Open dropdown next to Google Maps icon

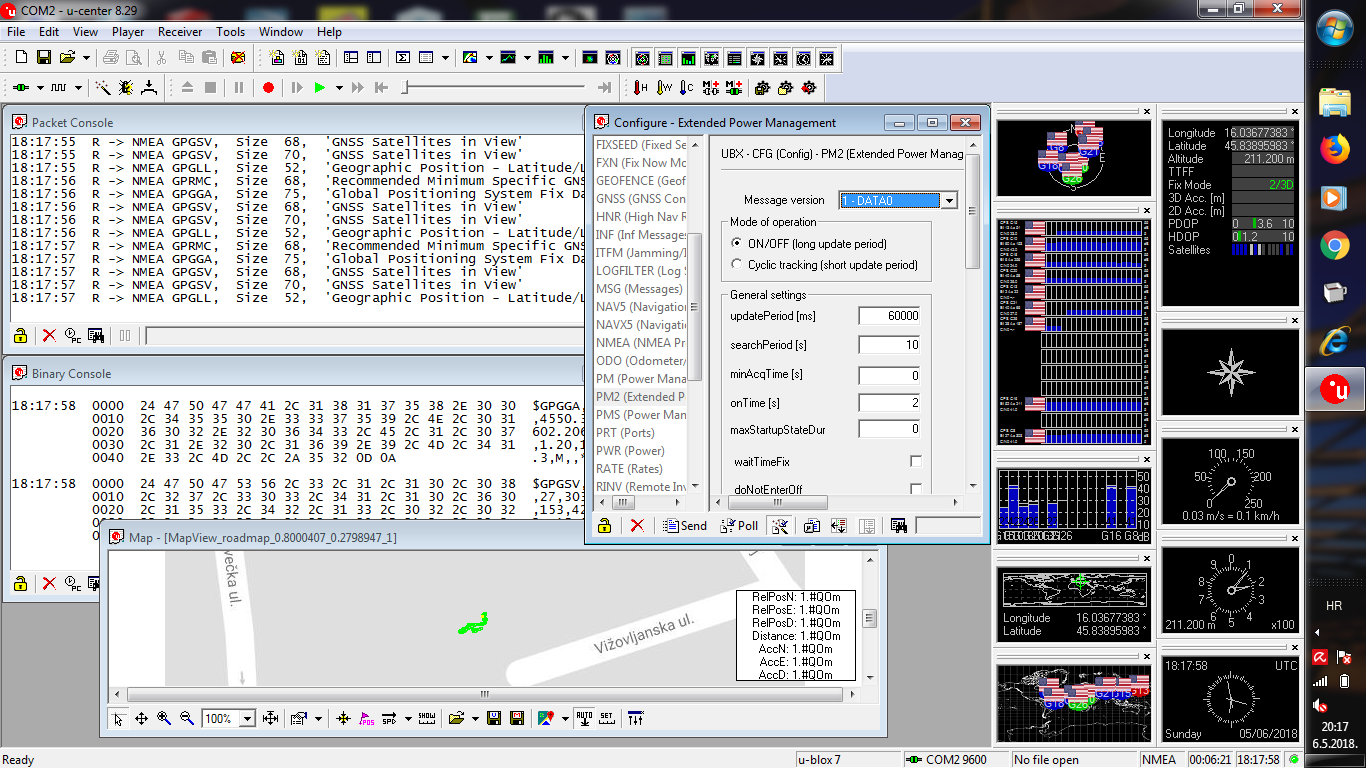click(563, 718)
